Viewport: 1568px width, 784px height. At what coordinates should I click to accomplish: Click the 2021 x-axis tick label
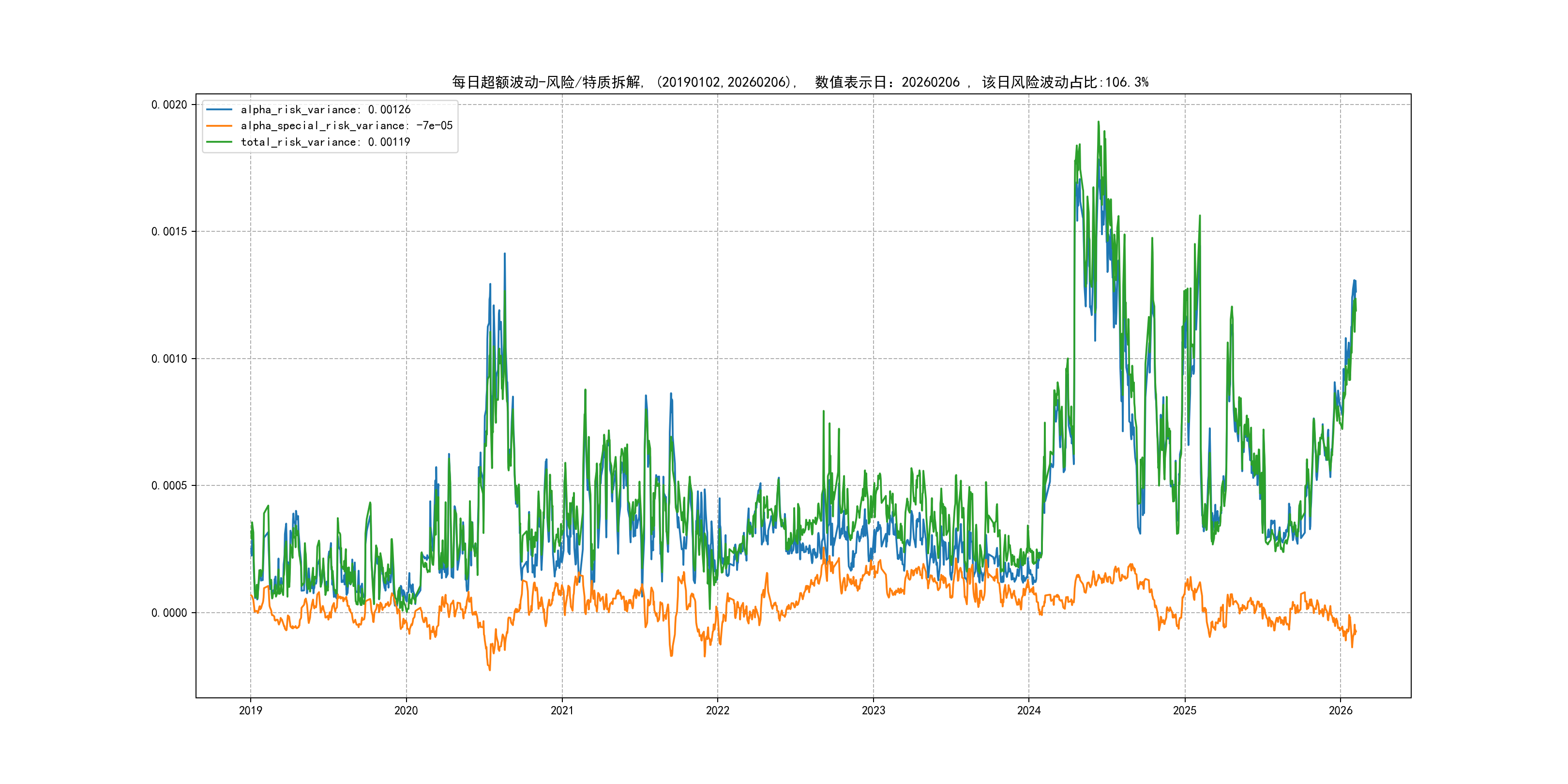(562, 710)
